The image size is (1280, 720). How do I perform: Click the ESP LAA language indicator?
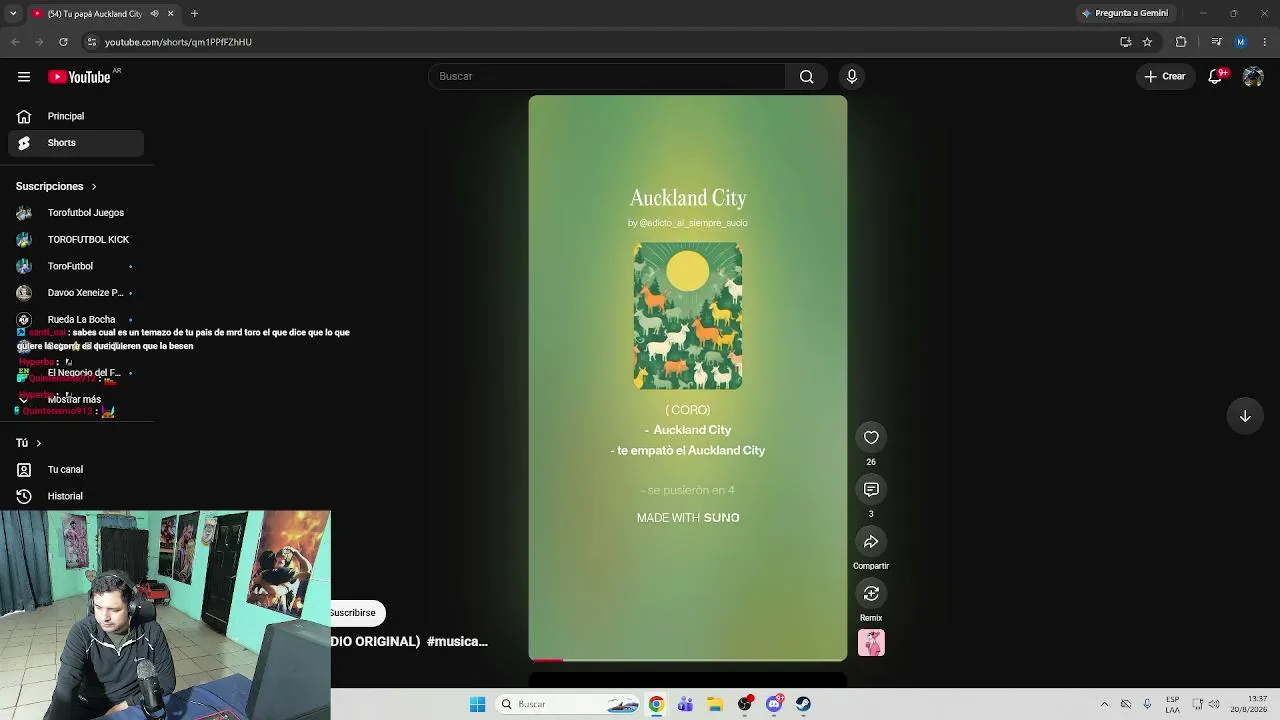(x=1173, y=704)
